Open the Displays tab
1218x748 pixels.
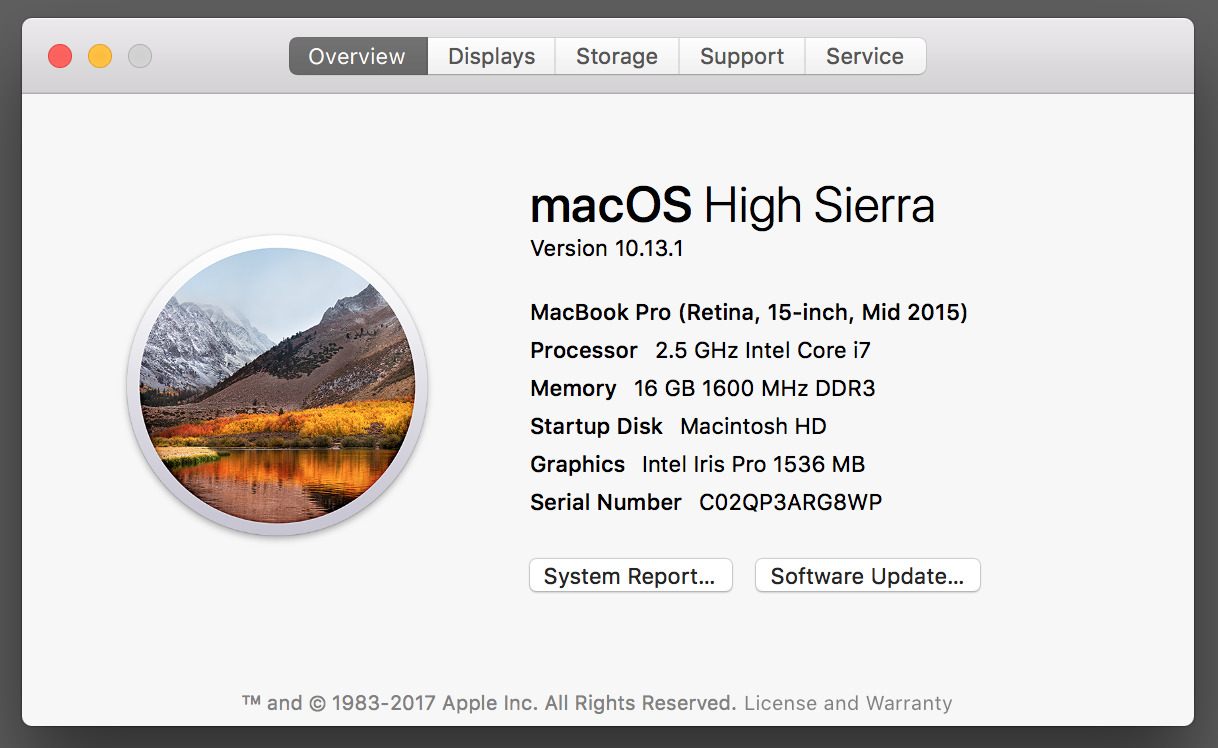pos(491,57)
